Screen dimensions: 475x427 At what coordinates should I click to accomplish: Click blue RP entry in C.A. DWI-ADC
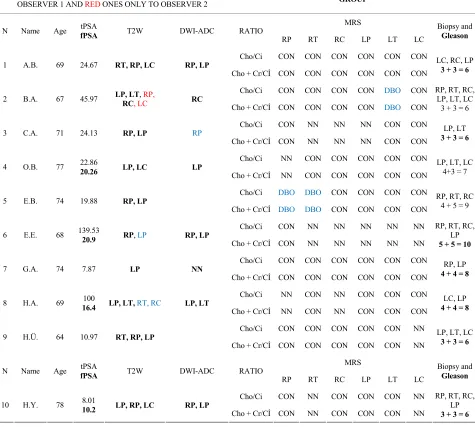point(197,133)
